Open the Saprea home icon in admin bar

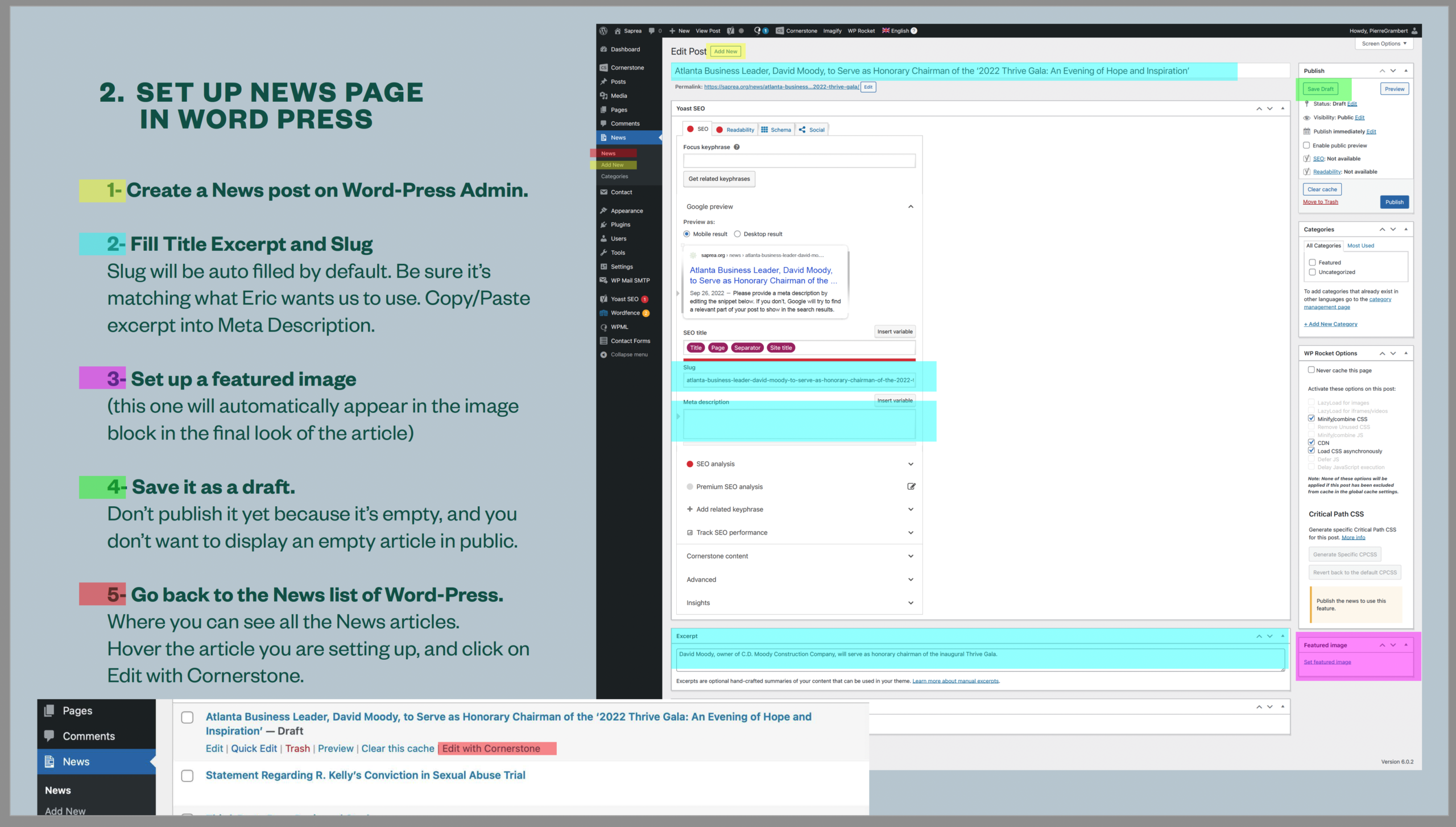[x=618, y=31]
